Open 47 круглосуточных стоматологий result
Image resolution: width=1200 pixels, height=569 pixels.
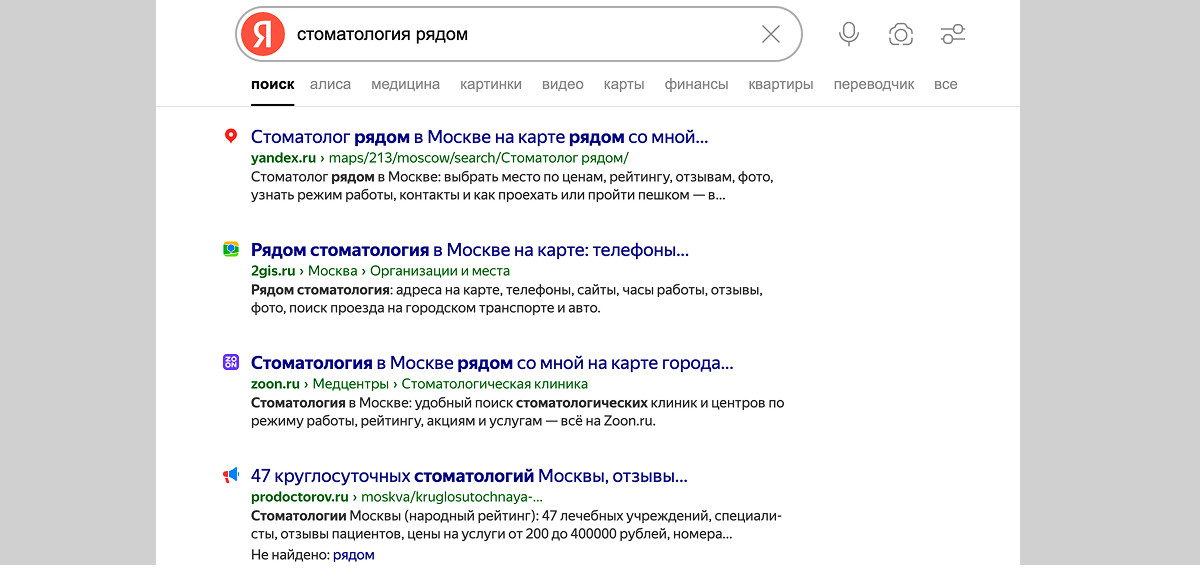tap(468, 476)
